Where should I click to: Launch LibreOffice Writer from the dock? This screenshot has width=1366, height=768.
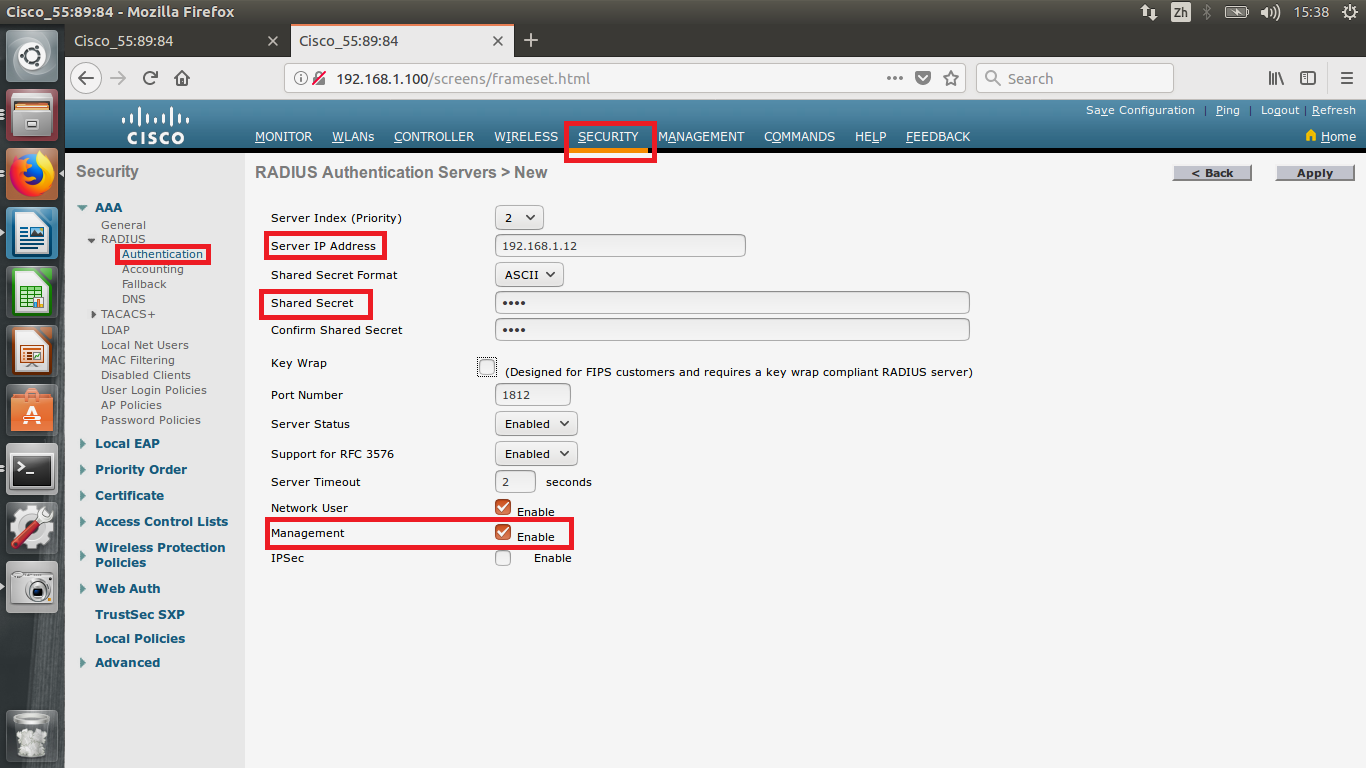32,233
